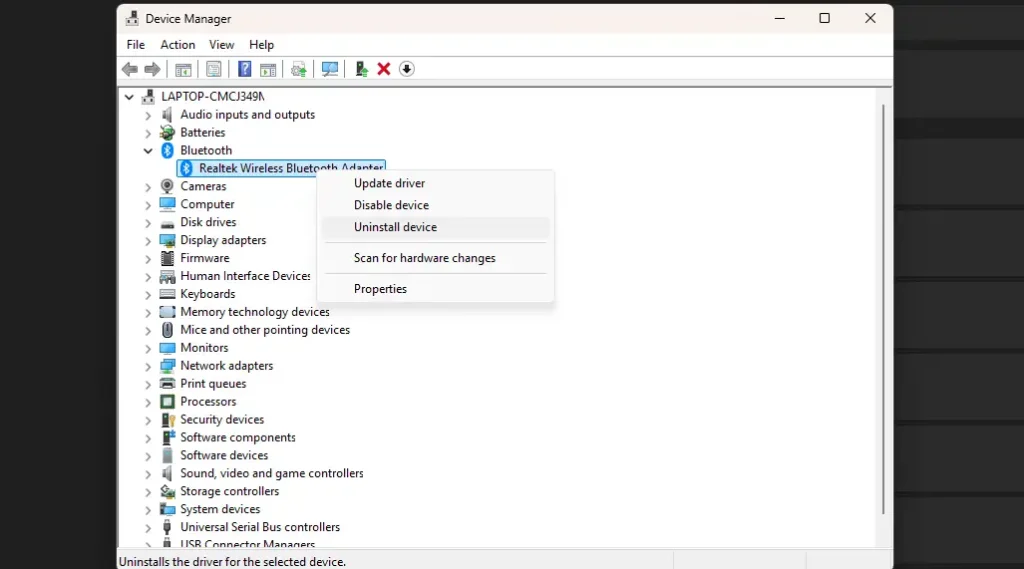Click the blue Help question mark icon
The height and width of the screenshot is (569, 1024).
(x=244, y=69)
